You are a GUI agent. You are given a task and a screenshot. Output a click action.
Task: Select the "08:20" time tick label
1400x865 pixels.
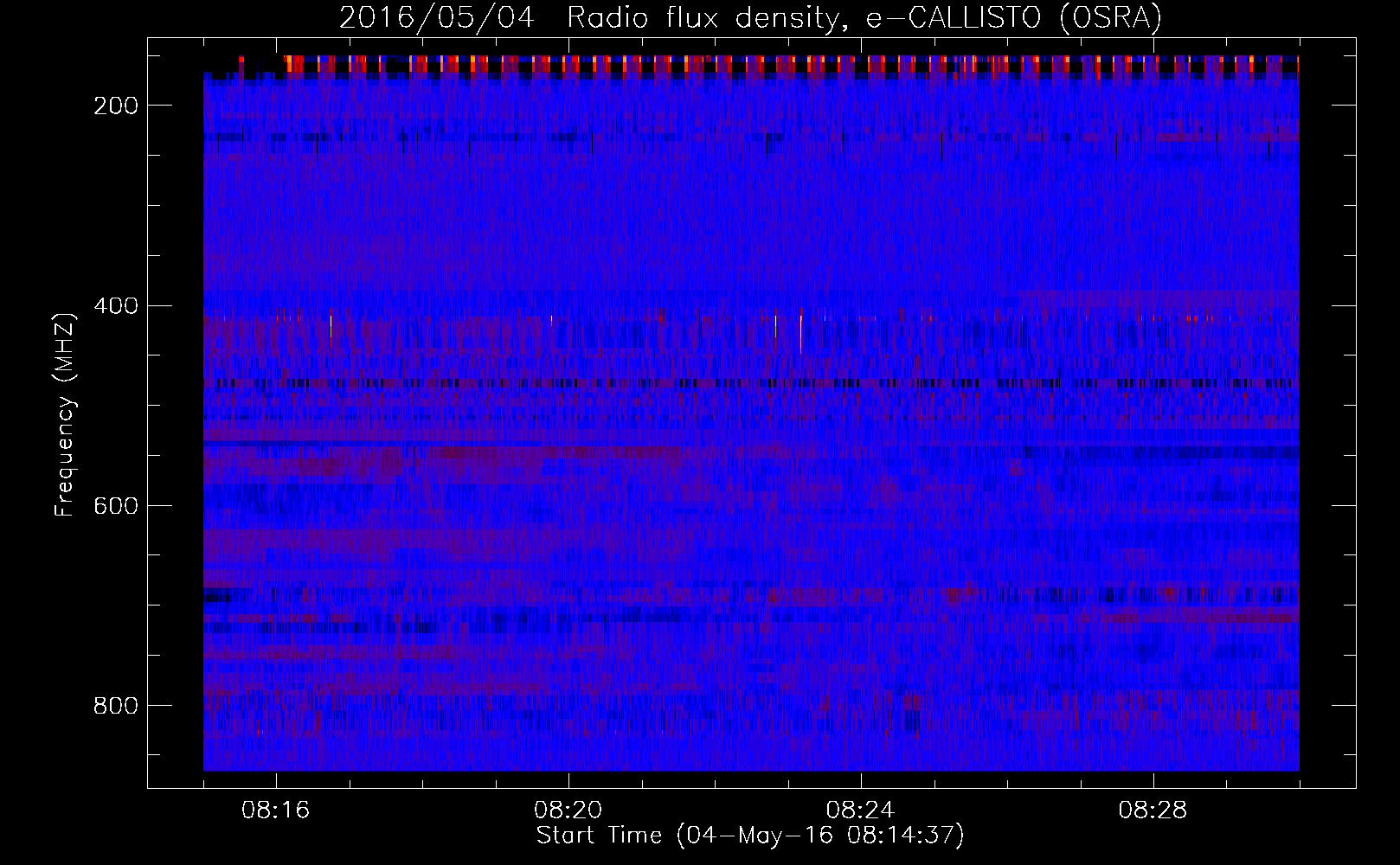[x=568, y=811]
